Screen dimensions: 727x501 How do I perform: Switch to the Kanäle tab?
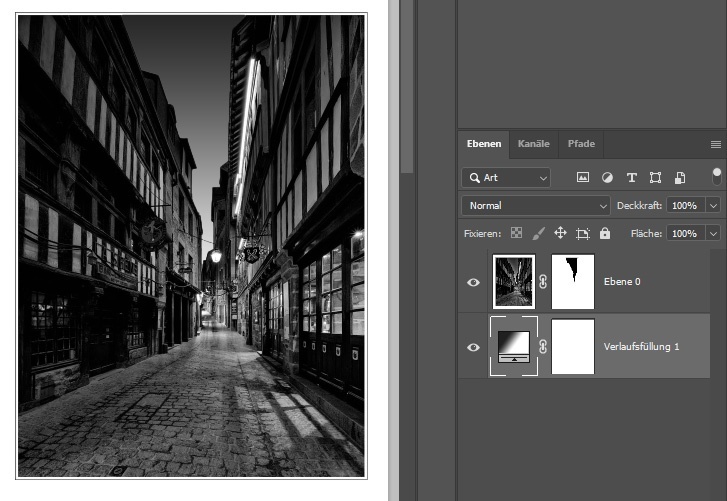click(x=533, y=144)
